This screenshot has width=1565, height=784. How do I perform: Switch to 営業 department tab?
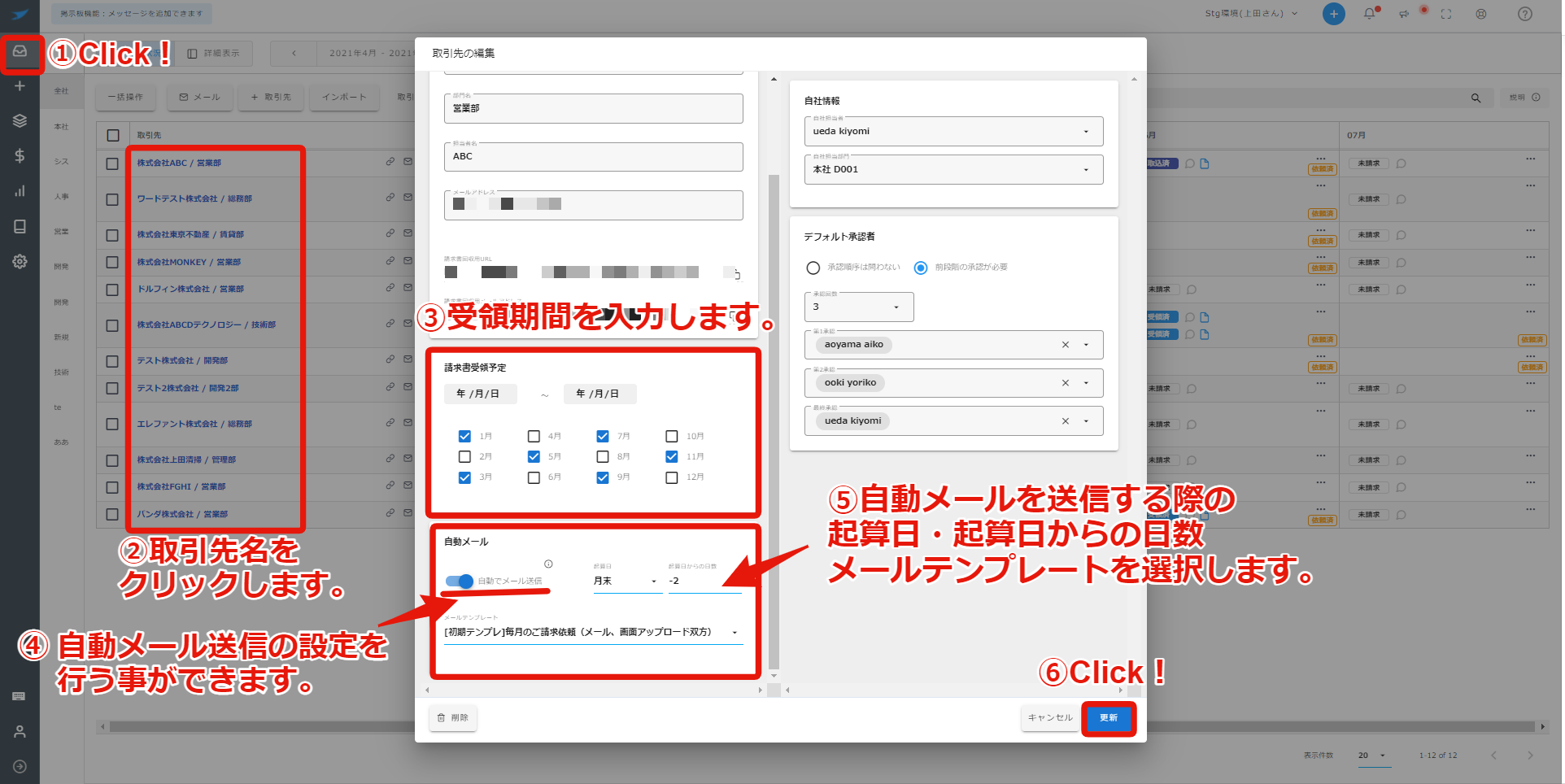click(62, 232)
